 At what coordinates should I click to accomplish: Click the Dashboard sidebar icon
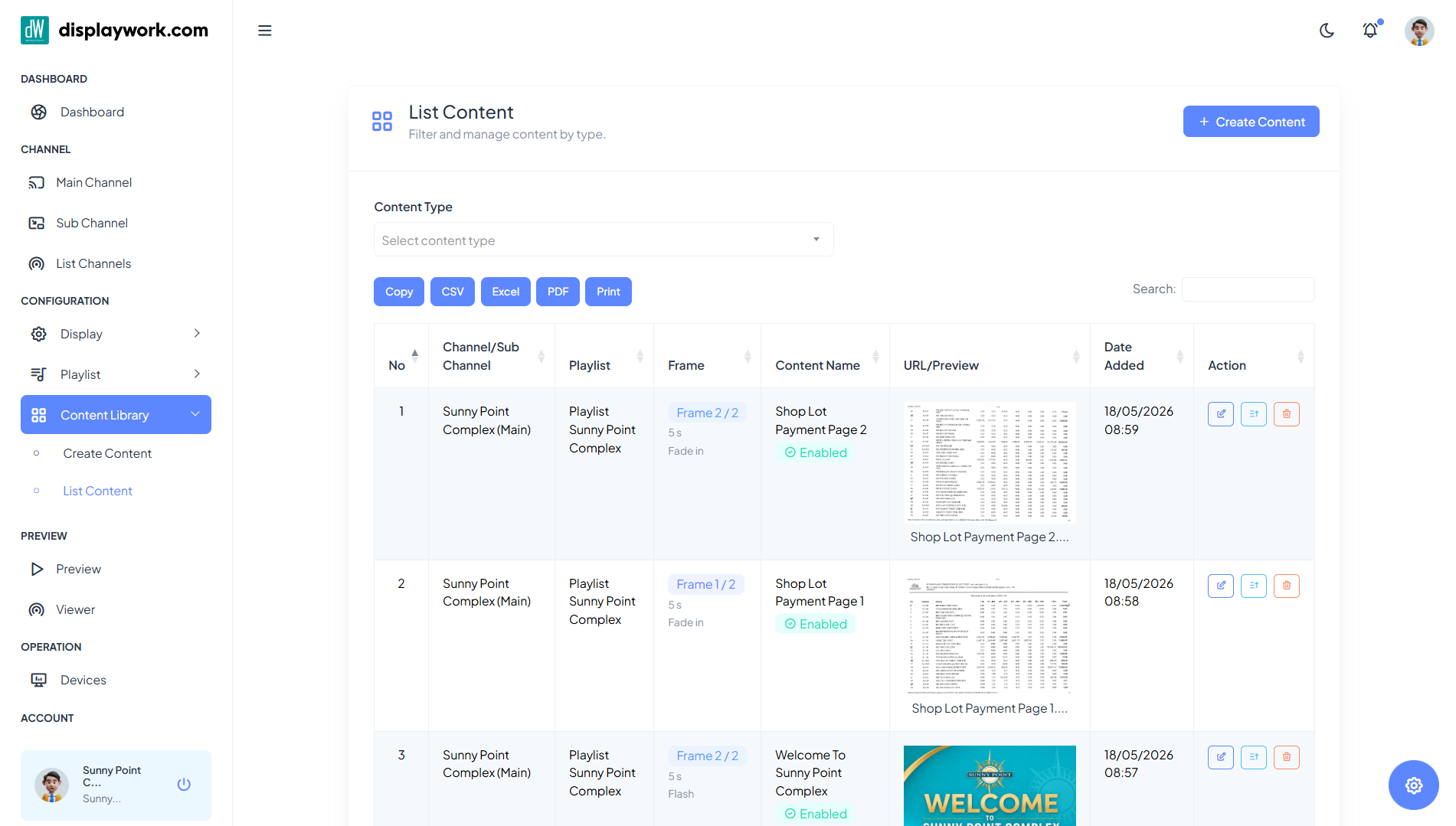pos(39,112)
